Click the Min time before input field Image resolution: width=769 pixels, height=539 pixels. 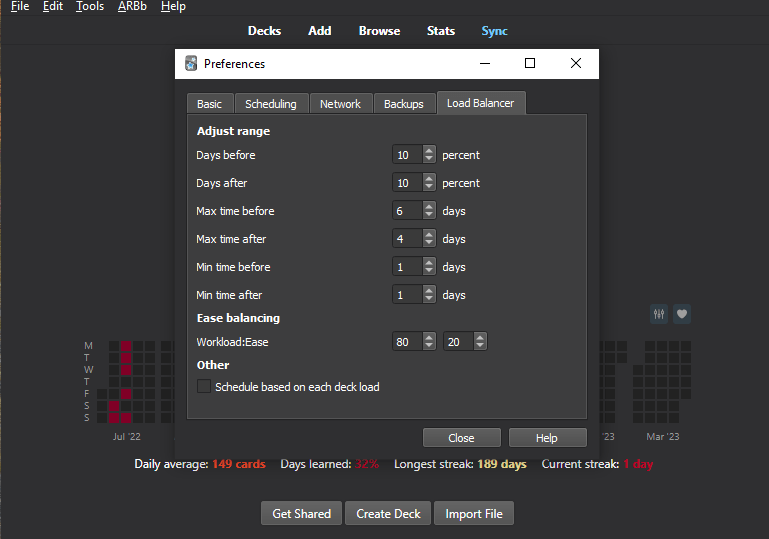pos(407,267)
